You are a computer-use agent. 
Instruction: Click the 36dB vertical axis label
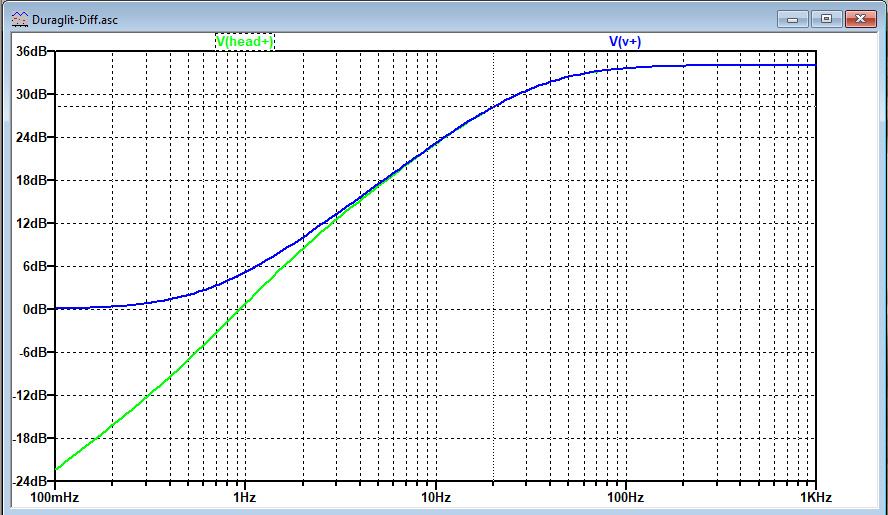click(x=32, y=51)
